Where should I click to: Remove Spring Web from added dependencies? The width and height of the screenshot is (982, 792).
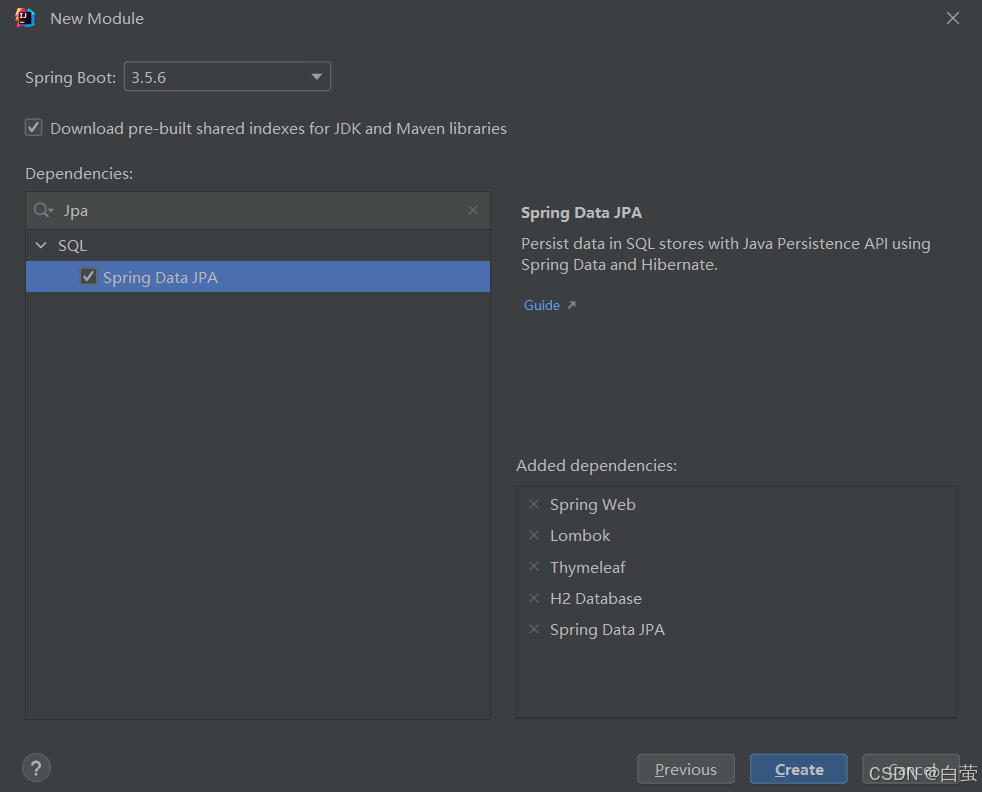tap(534, 504)
